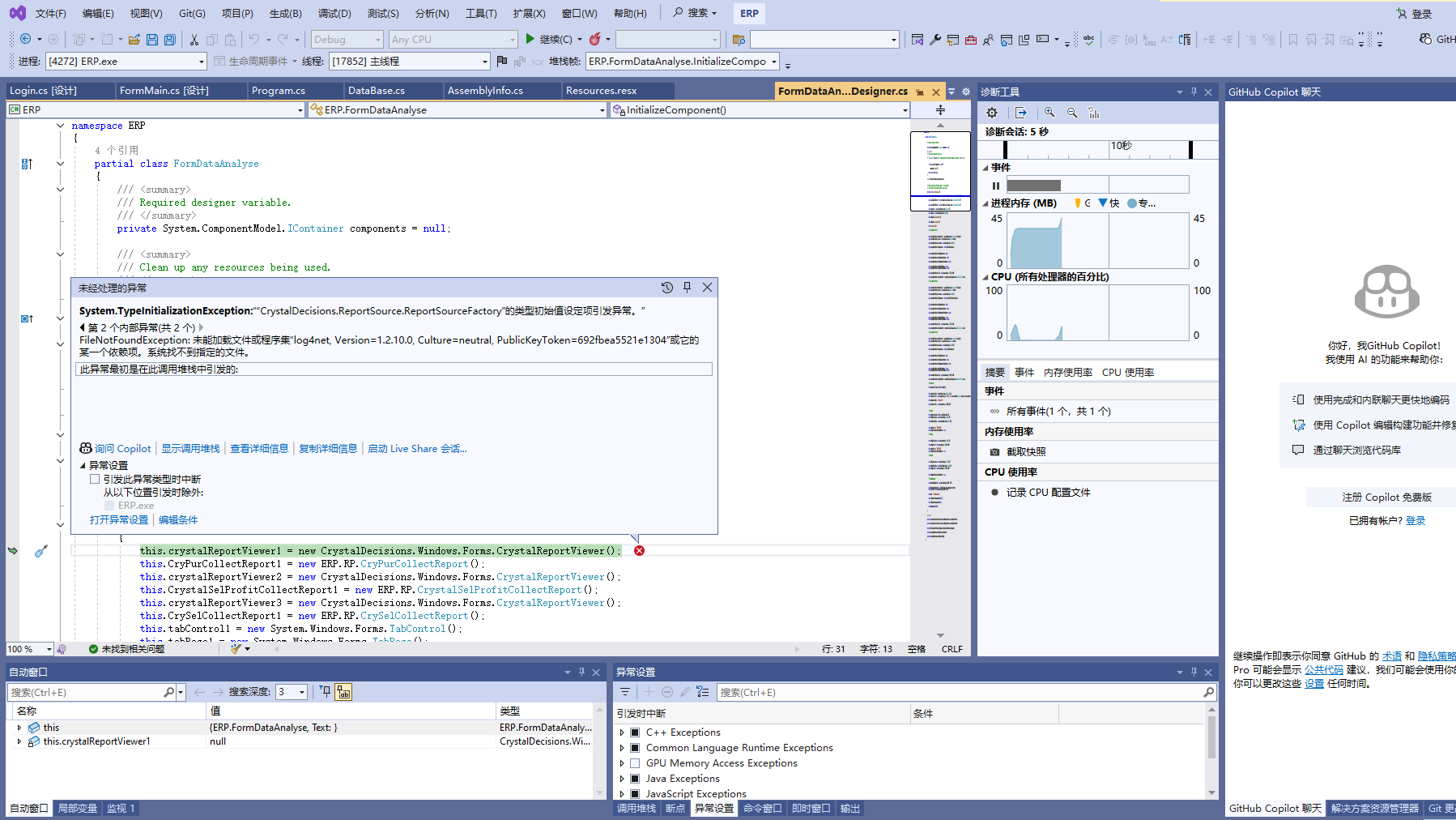Pin the unhandled exception popup
The width and height of the screenshot is (1456, 820).
pyautogui.click(x=687, y=288)
